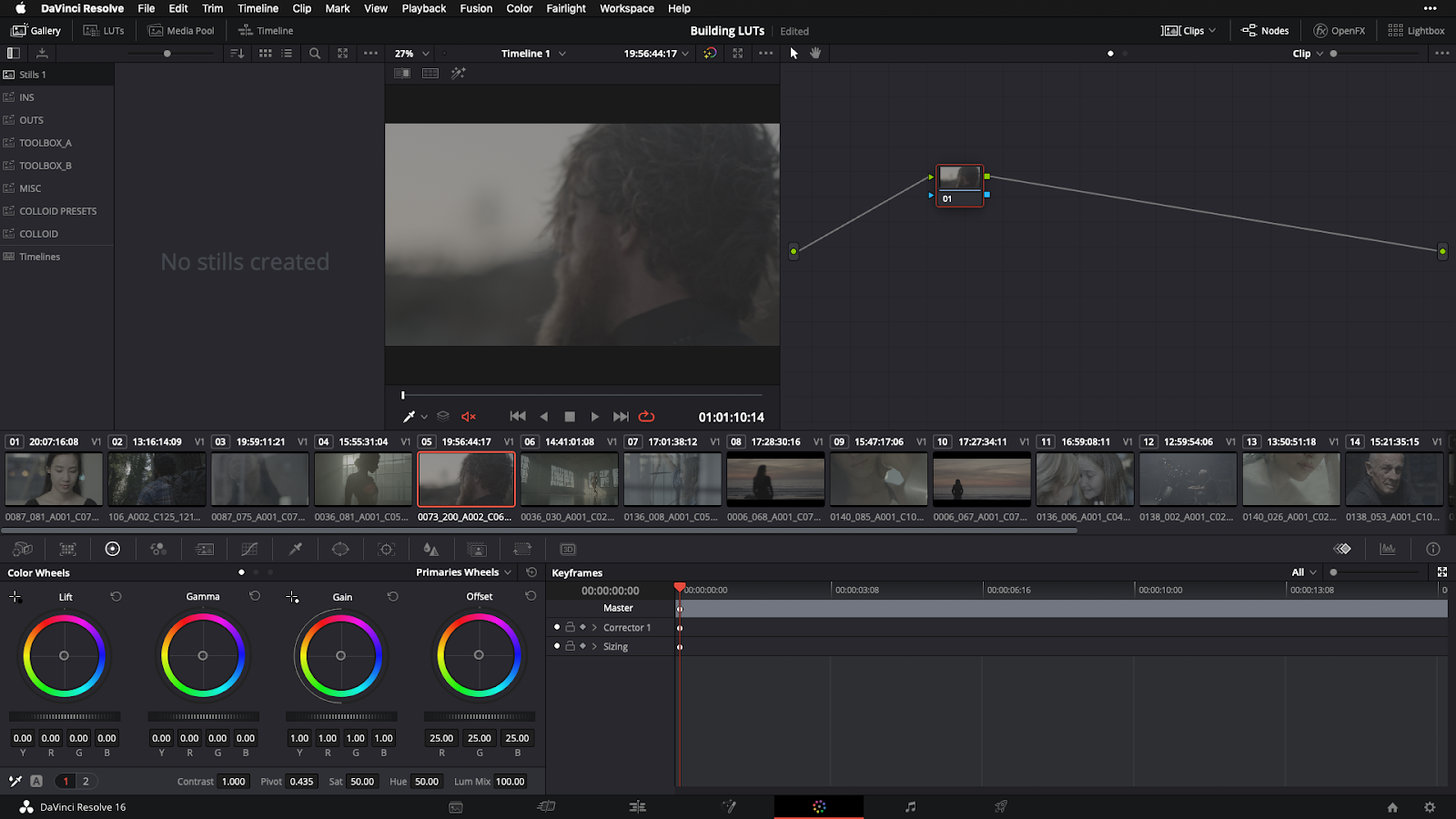The width and height of the screenshot is (1456, 819).
Task: Open the RGB Mixer palette
Action: tap(158, 549)
